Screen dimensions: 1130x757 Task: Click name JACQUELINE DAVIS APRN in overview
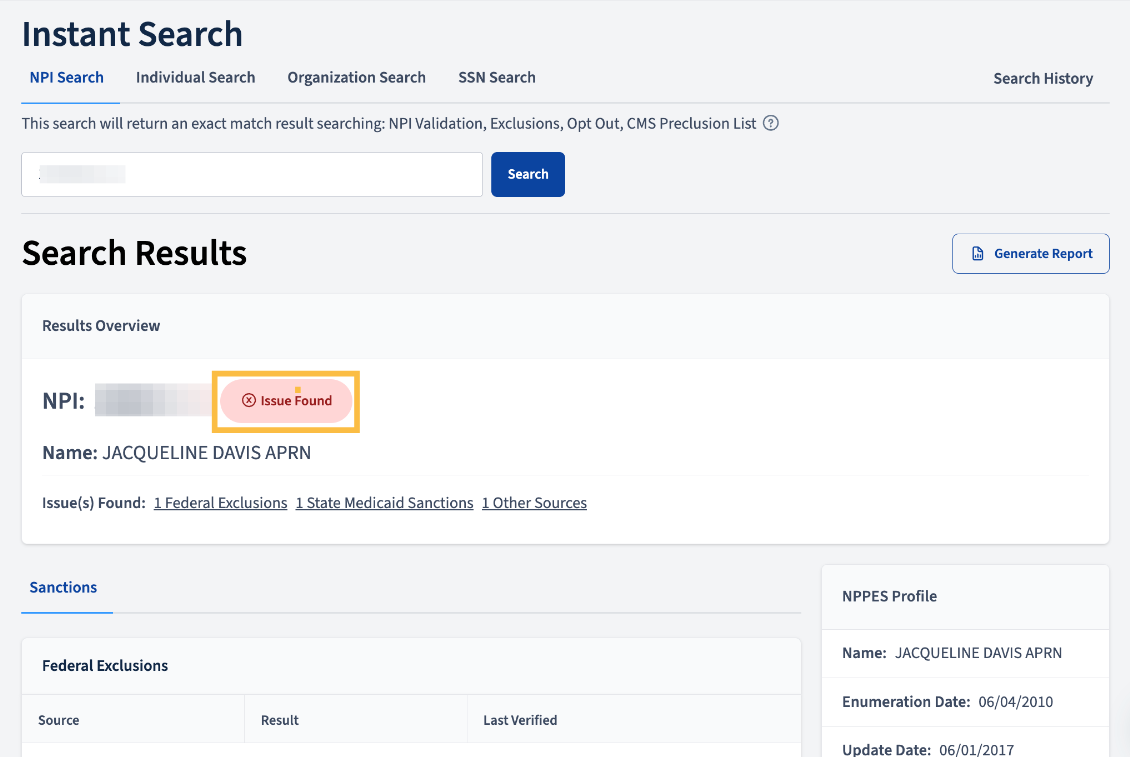click(207, 453)
